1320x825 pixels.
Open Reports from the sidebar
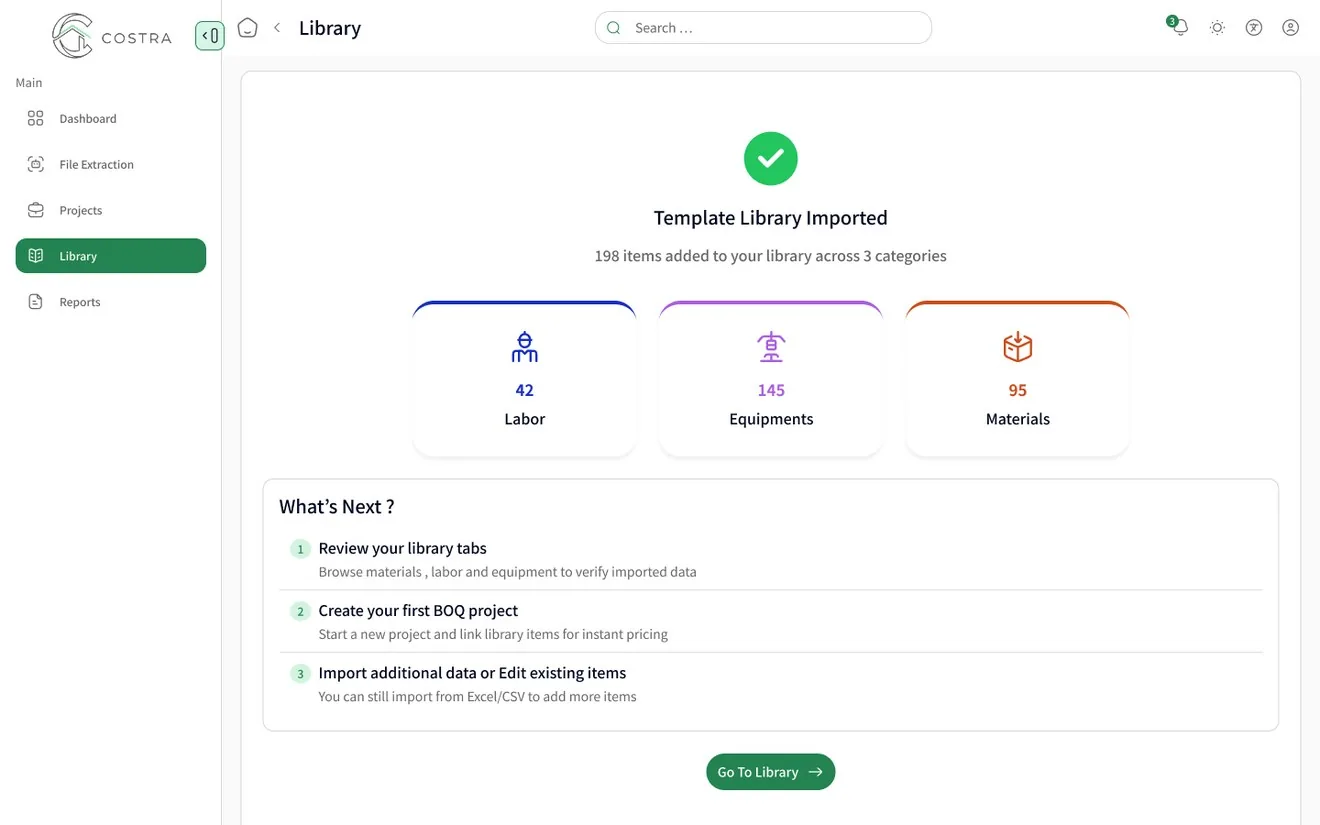point(111,302)
